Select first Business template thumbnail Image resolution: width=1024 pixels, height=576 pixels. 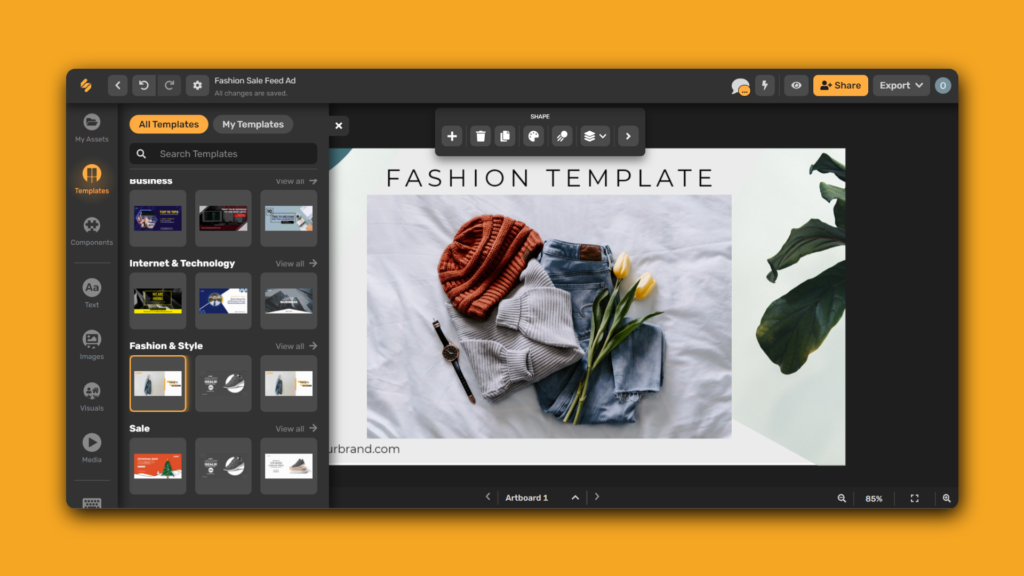(x=158, y=218)
